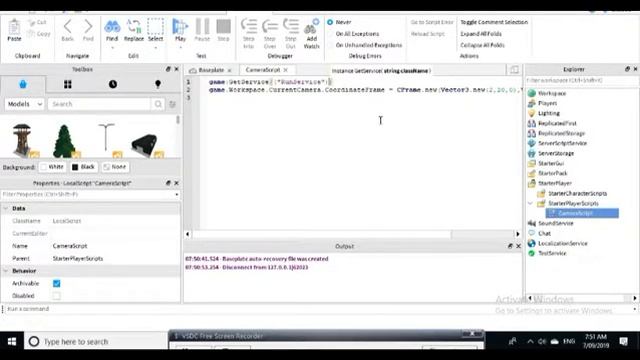Click the Copy button
Viewport: 640px width, 360px height.
39,34
